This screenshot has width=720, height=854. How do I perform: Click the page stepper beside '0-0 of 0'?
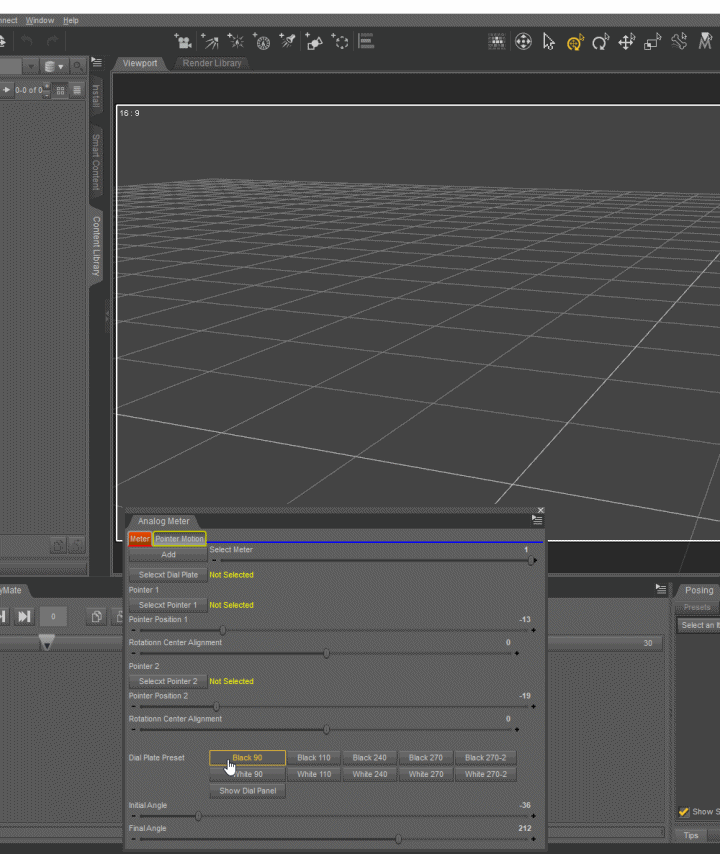tap(47, 90)
